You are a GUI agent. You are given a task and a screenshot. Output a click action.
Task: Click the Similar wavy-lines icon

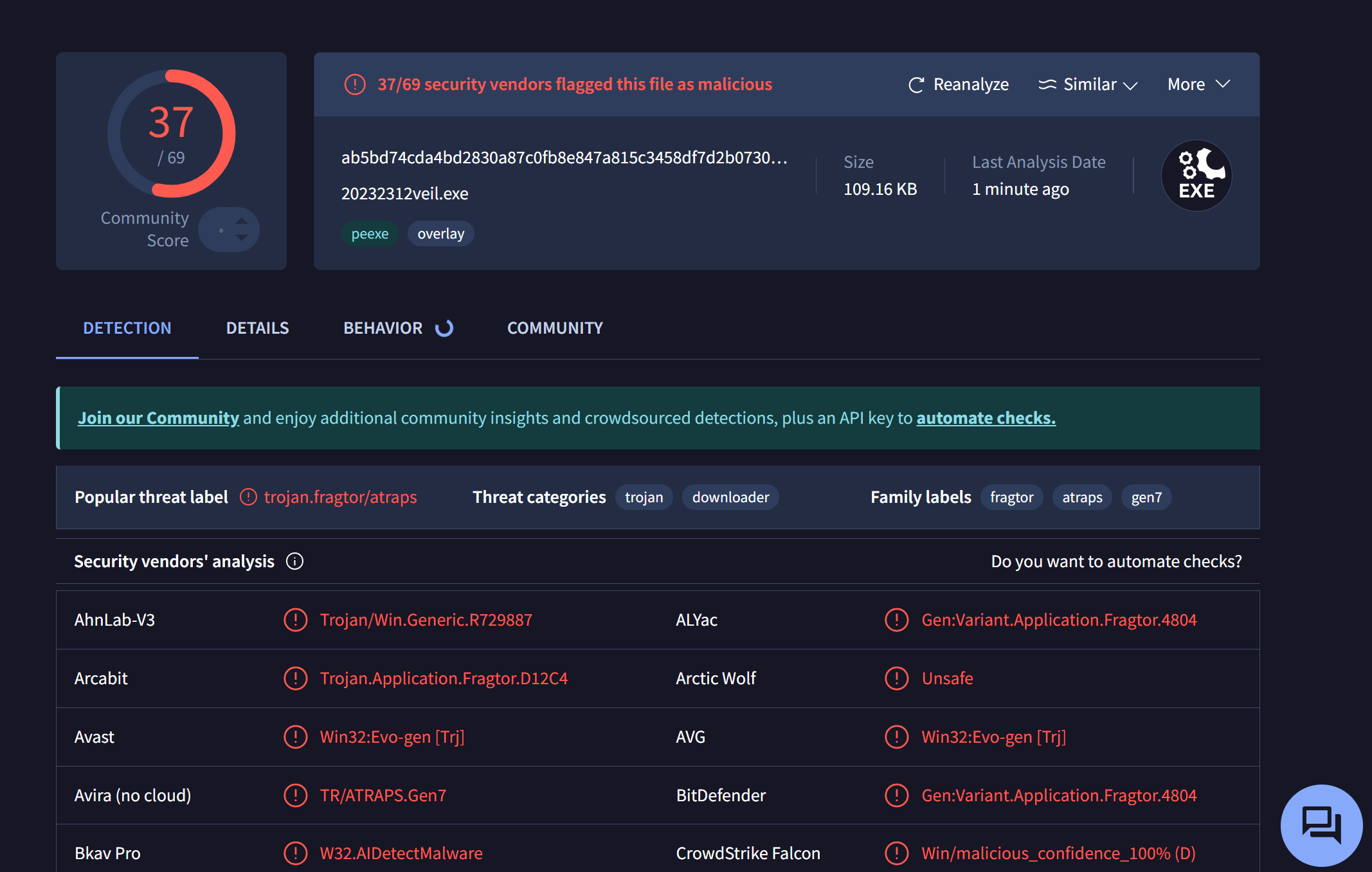pyautogui.click(x=1047, y=85)
